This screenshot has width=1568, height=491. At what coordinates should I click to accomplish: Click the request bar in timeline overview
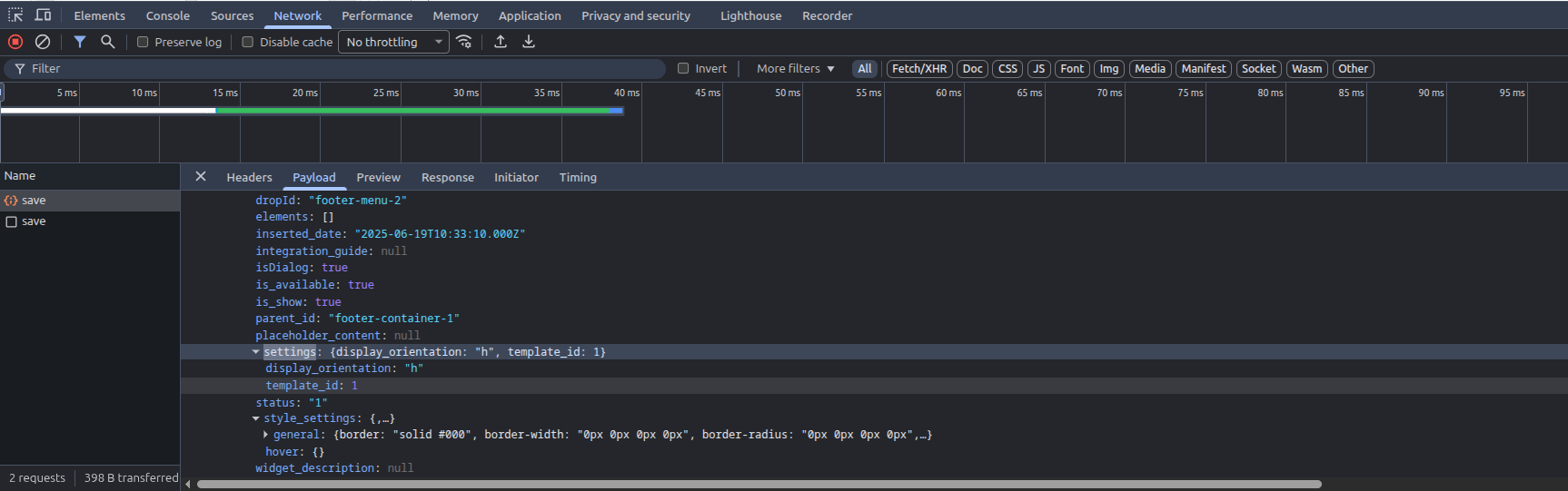312,111
